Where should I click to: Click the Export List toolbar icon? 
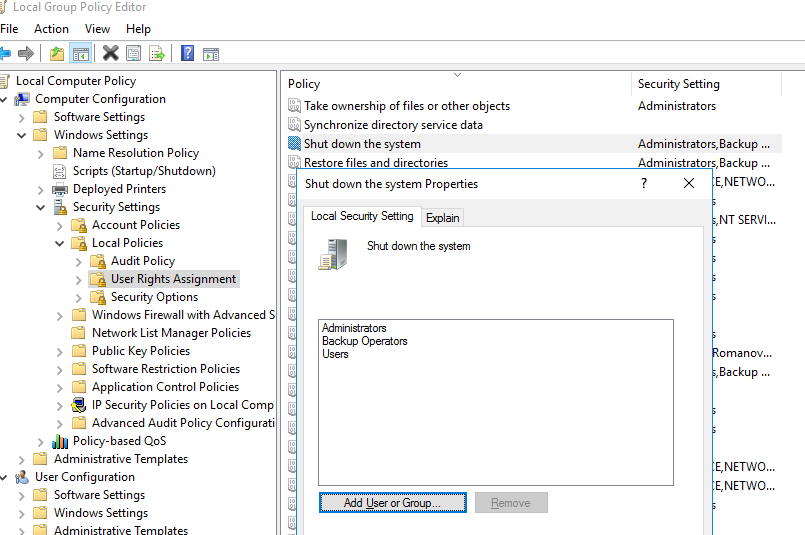[157, 53]
